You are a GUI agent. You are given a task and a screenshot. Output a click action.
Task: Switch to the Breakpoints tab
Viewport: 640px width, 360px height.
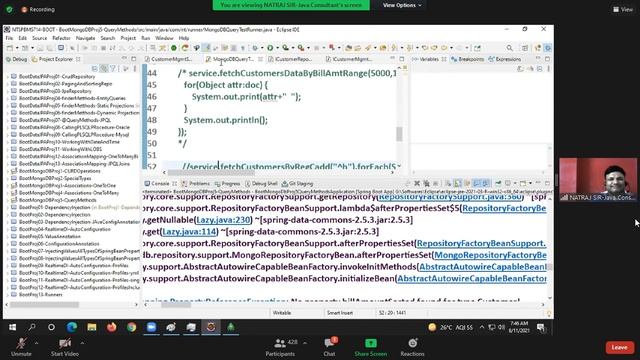(x=467, y=59)
